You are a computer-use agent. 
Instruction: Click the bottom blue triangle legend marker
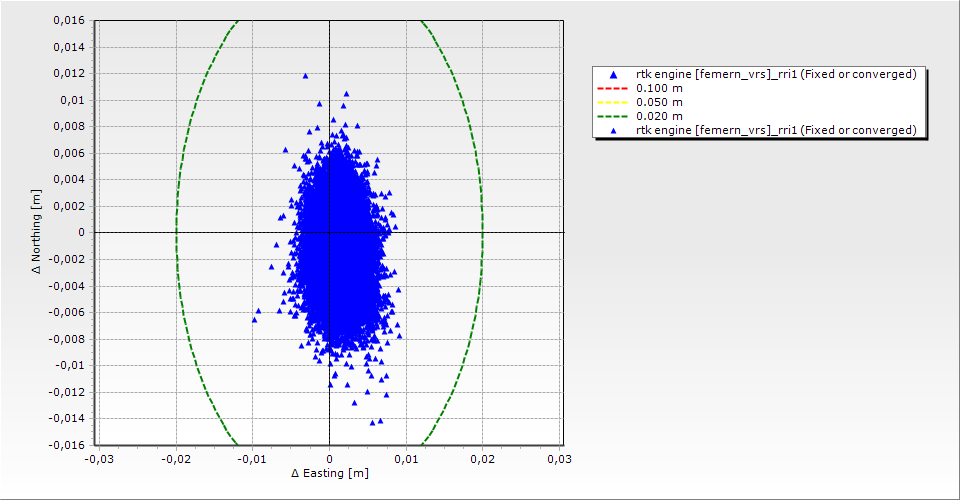point(614,130)
